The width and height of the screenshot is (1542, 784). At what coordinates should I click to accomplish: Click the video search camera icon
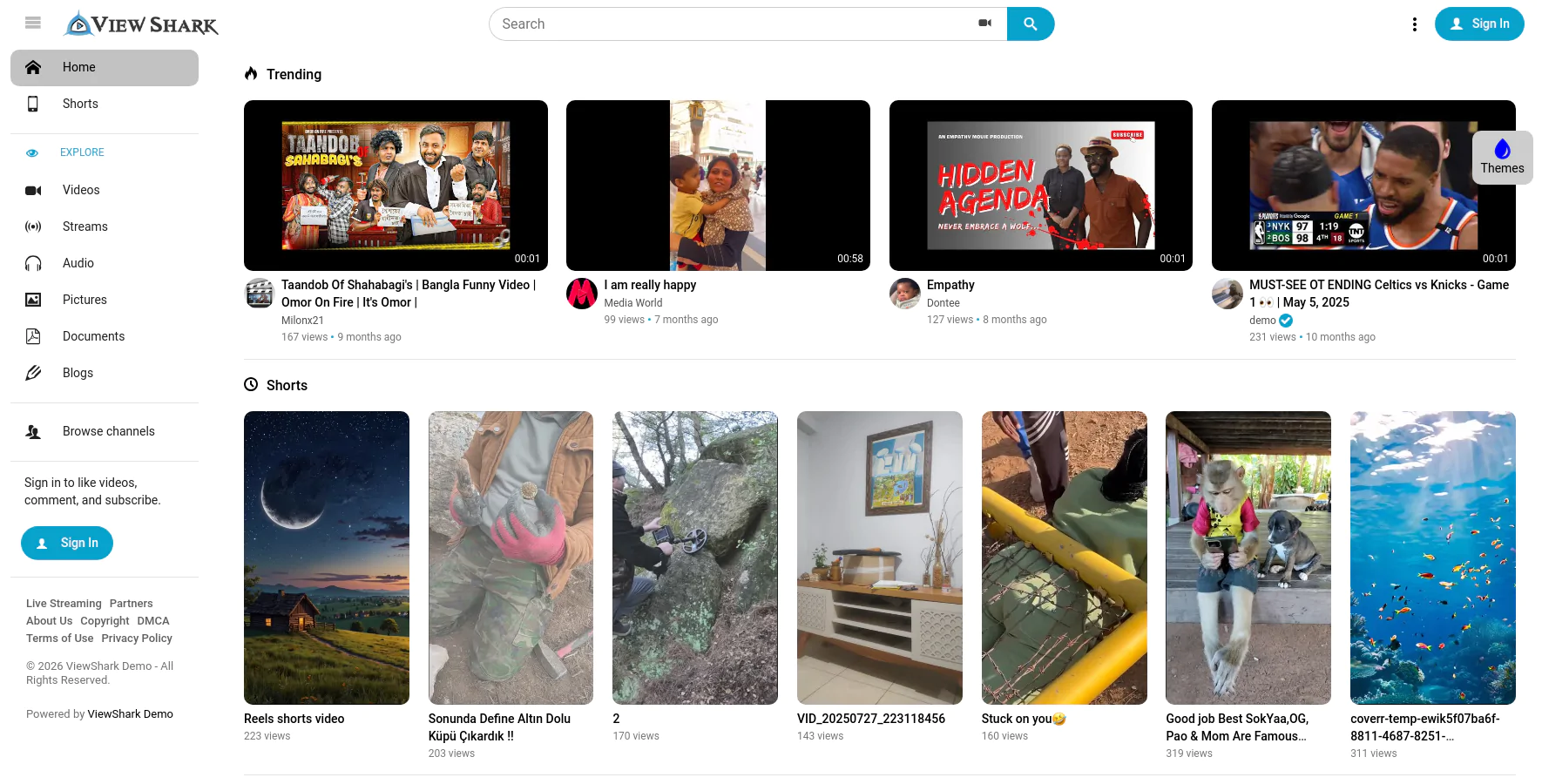coord(985,24)
